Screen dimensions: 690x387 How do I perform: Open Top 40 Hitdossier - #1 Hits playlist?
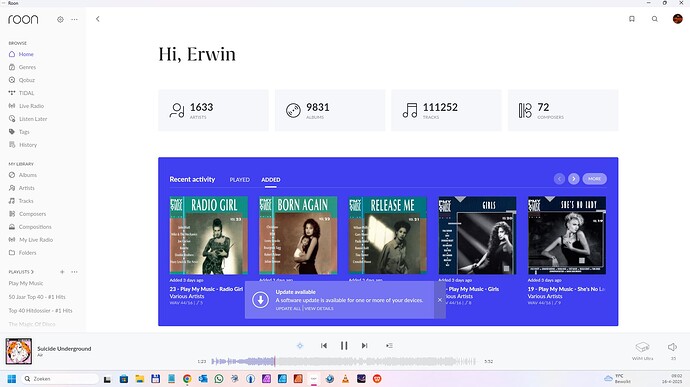(x=40, y=311)
